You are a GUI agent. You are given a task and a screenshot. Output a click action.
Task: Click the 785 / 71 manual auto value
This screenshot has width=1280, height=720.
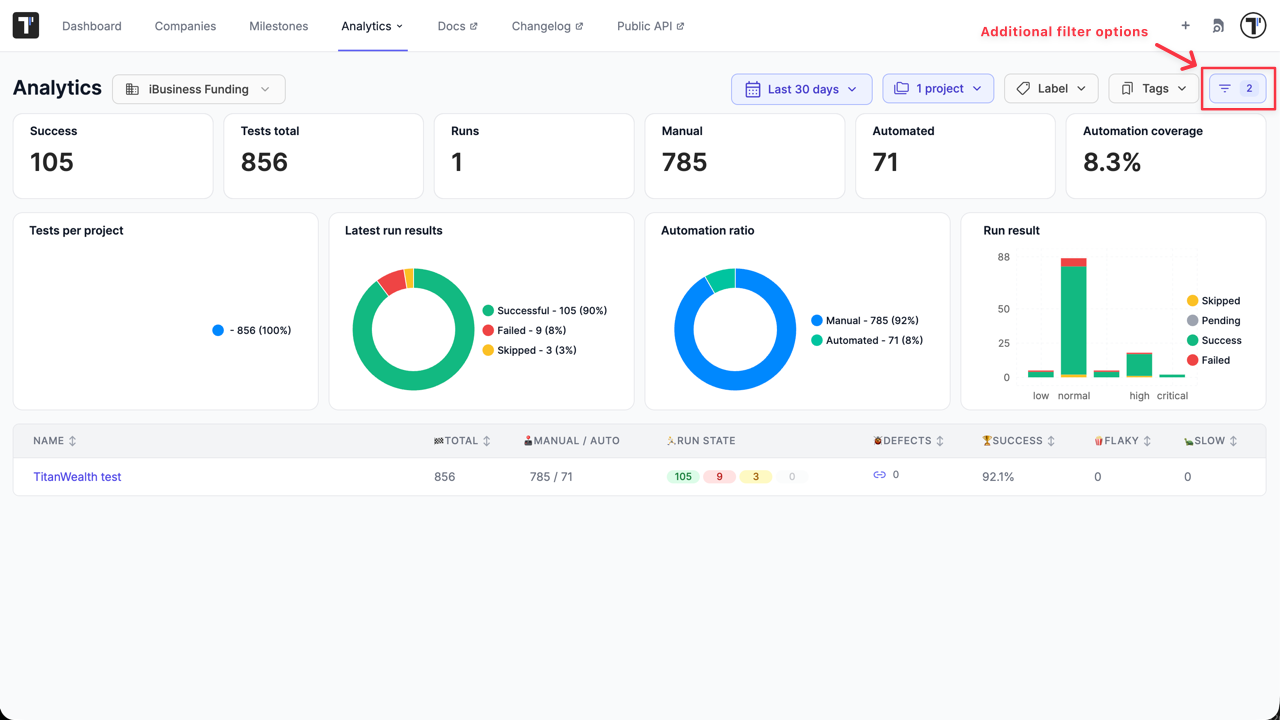click(x=551, y=477)
